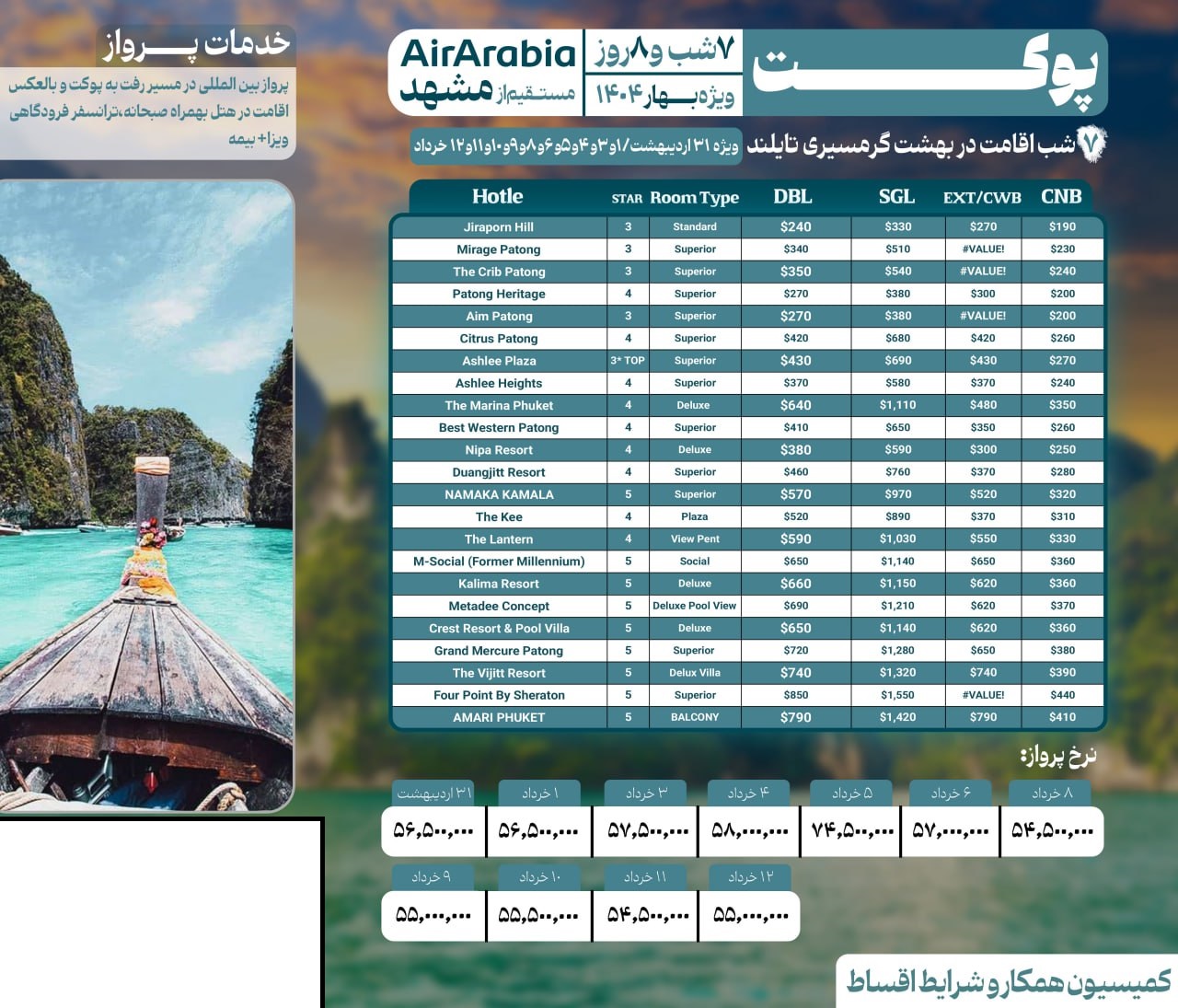Click the BALCONY room type cell
The height and width of the screenshot is (1008, 1178).
(x=695, y=717)
